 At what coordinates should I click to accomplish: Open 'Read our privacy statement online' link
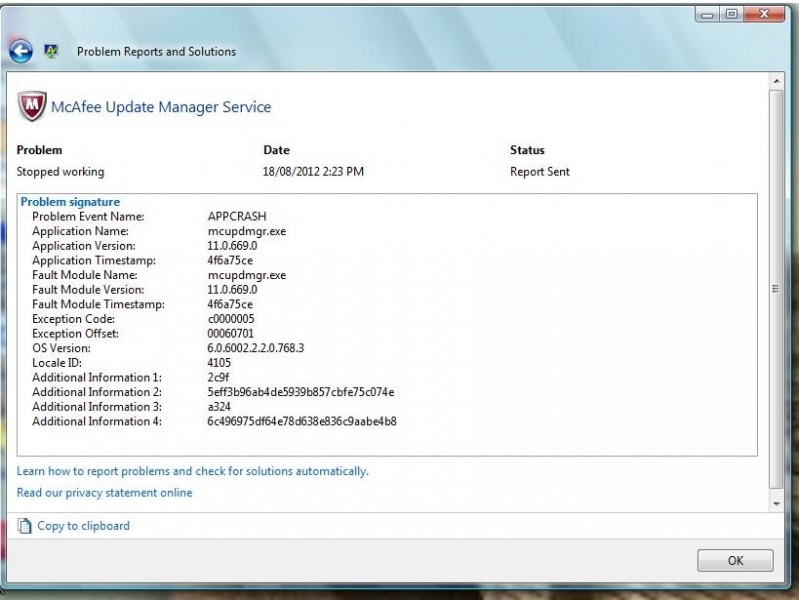(x=104, y=492)
